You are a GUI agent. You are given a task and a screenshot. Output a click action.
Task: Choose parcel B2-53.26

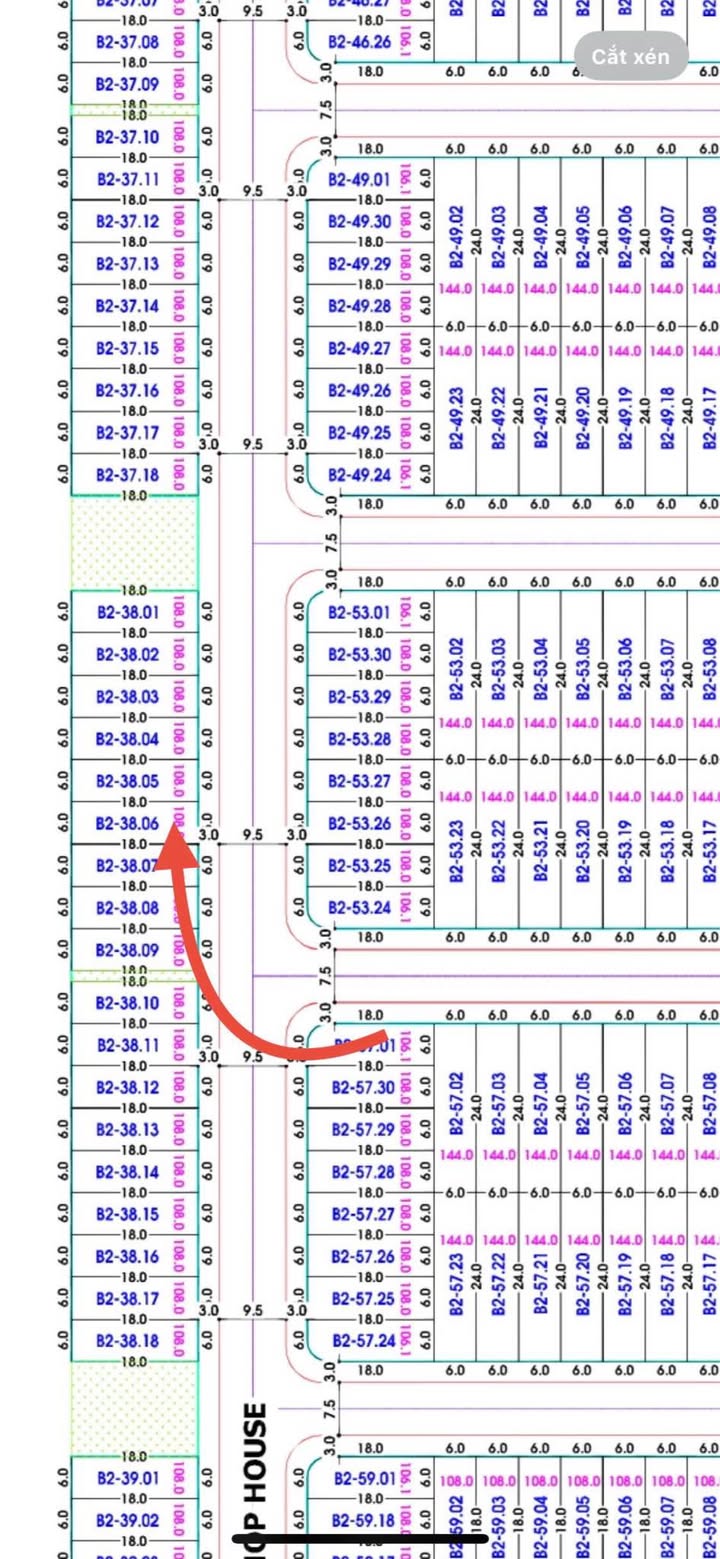360,823
